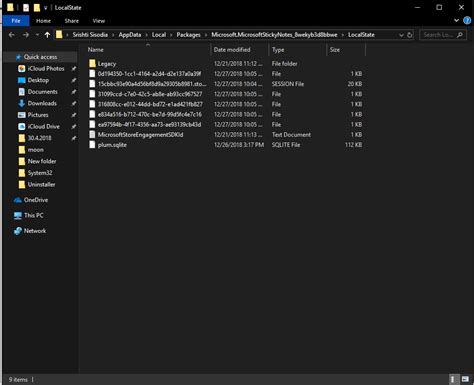Select Network in navigation pane
Viewport: 474px width, 385px height.
[x=35, y=231]
